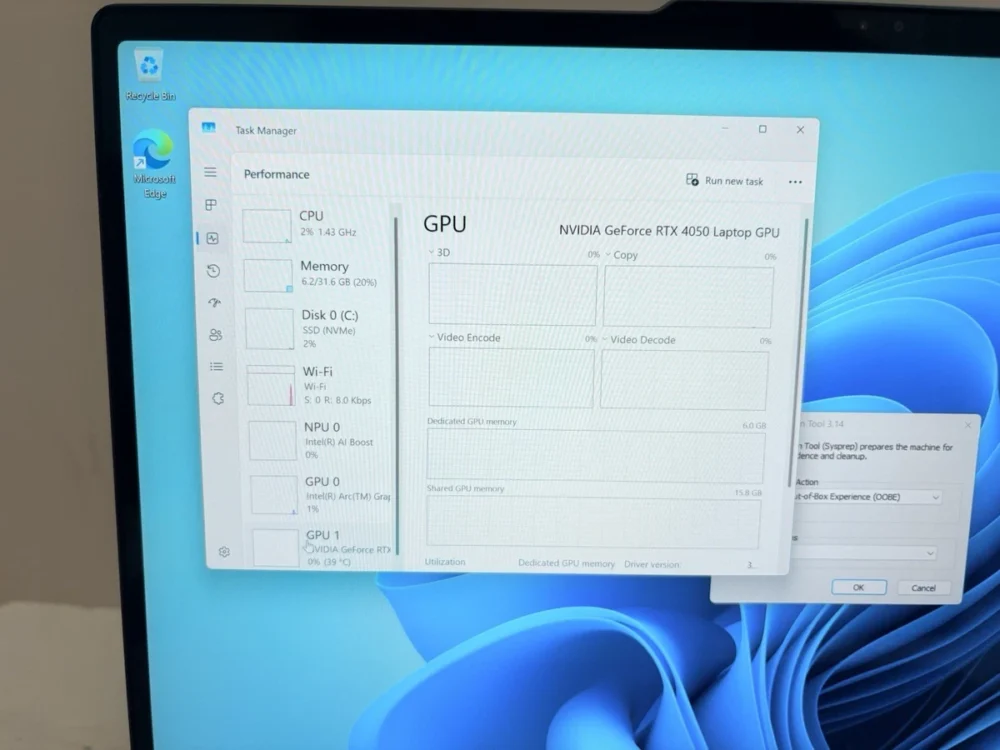Click the Driver version label
Image resolution: width=1000 pixels, height=750 pixels.
click(x=652, y=564)
